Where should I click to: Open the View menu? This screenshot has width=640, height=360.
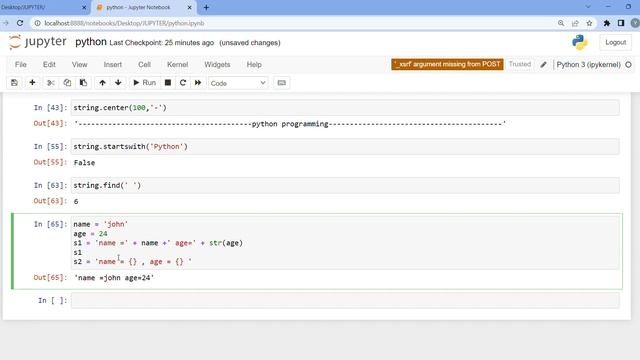pyautogui.click(x=80, y=64)
